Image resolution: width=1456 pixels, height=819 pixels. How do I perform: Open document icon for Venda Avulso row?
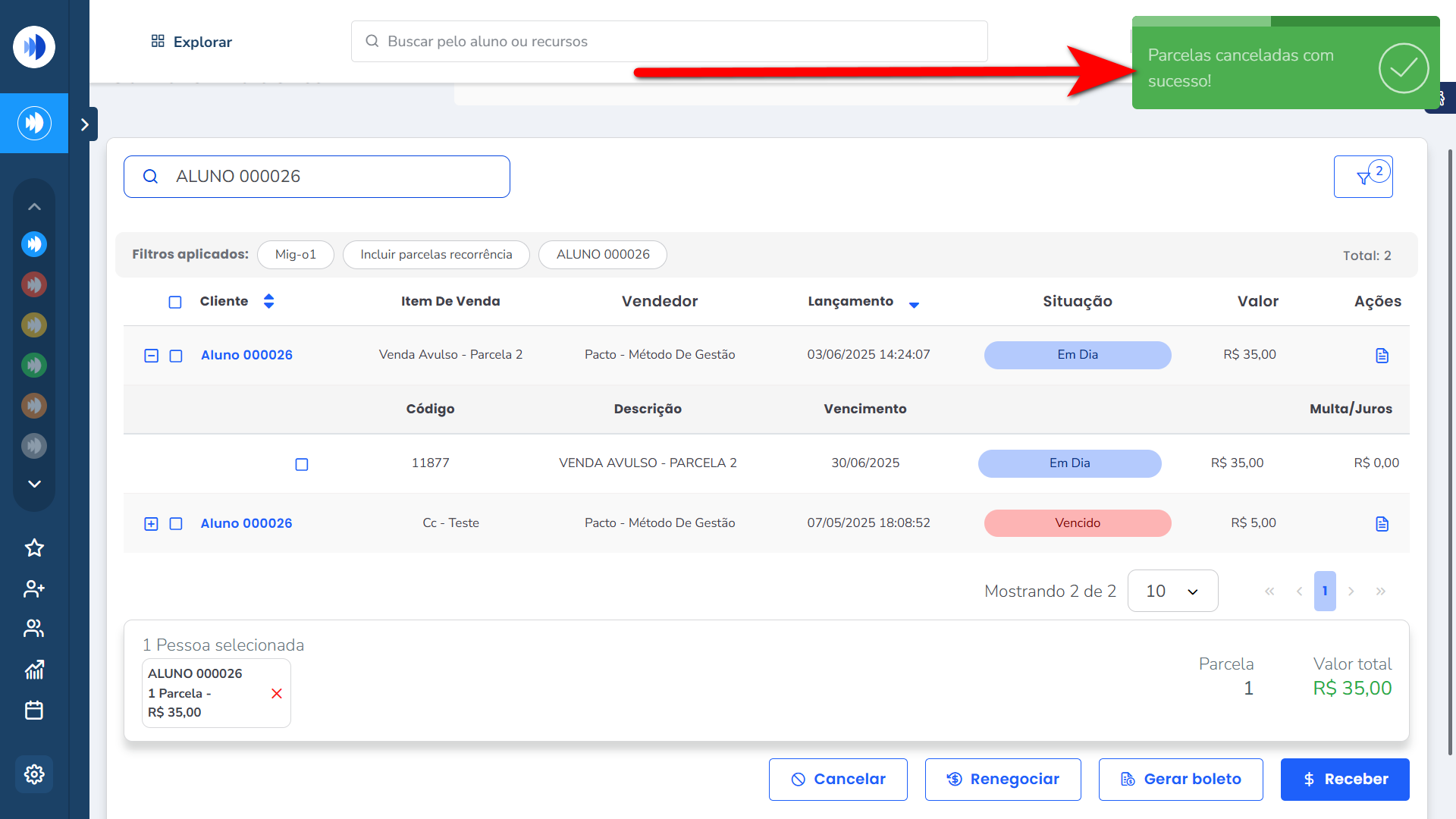tap(1382, 356)
